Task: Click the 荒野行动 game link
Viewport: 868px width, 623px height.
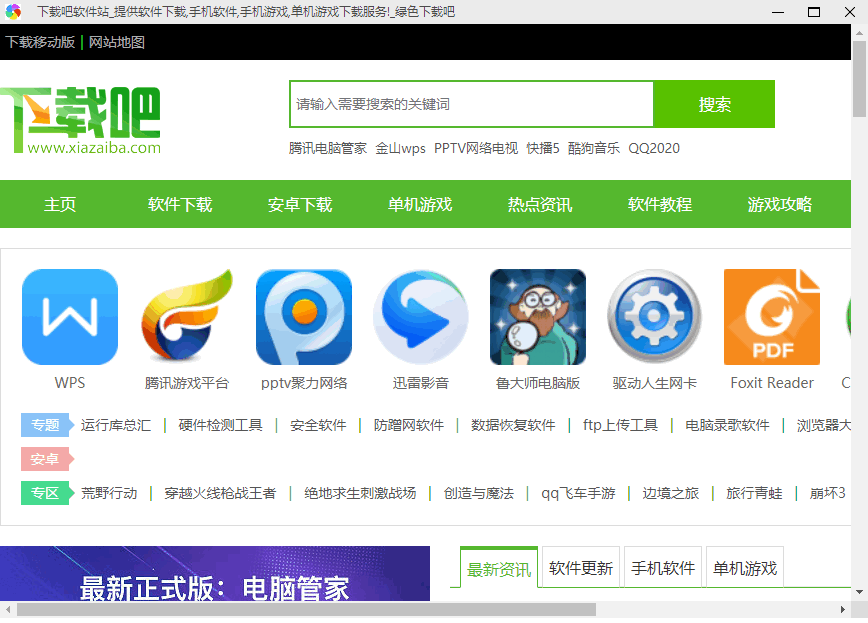Action: (109, 493)
